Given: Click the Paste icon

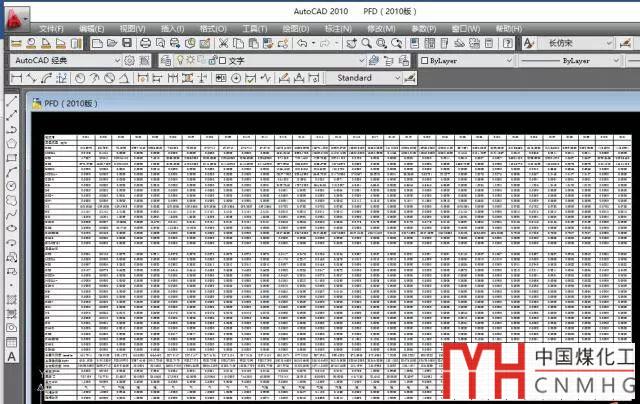Looking at the screenshot, I should point(253,43).
